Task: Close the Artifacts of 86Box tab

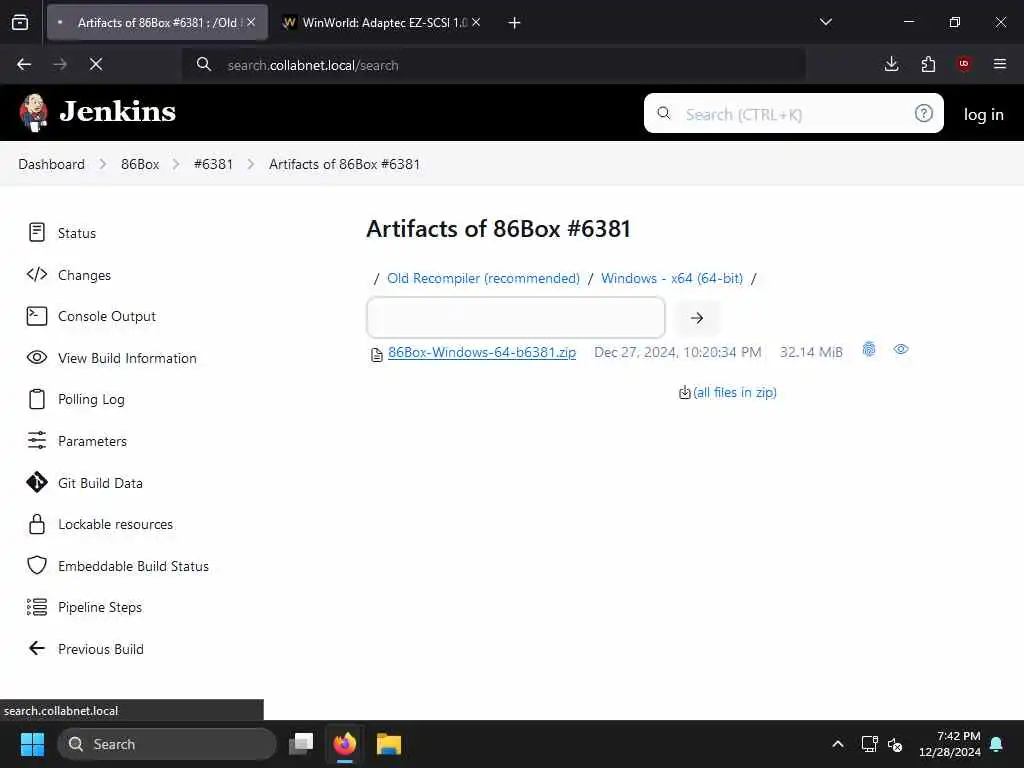Action: [251, 22]
